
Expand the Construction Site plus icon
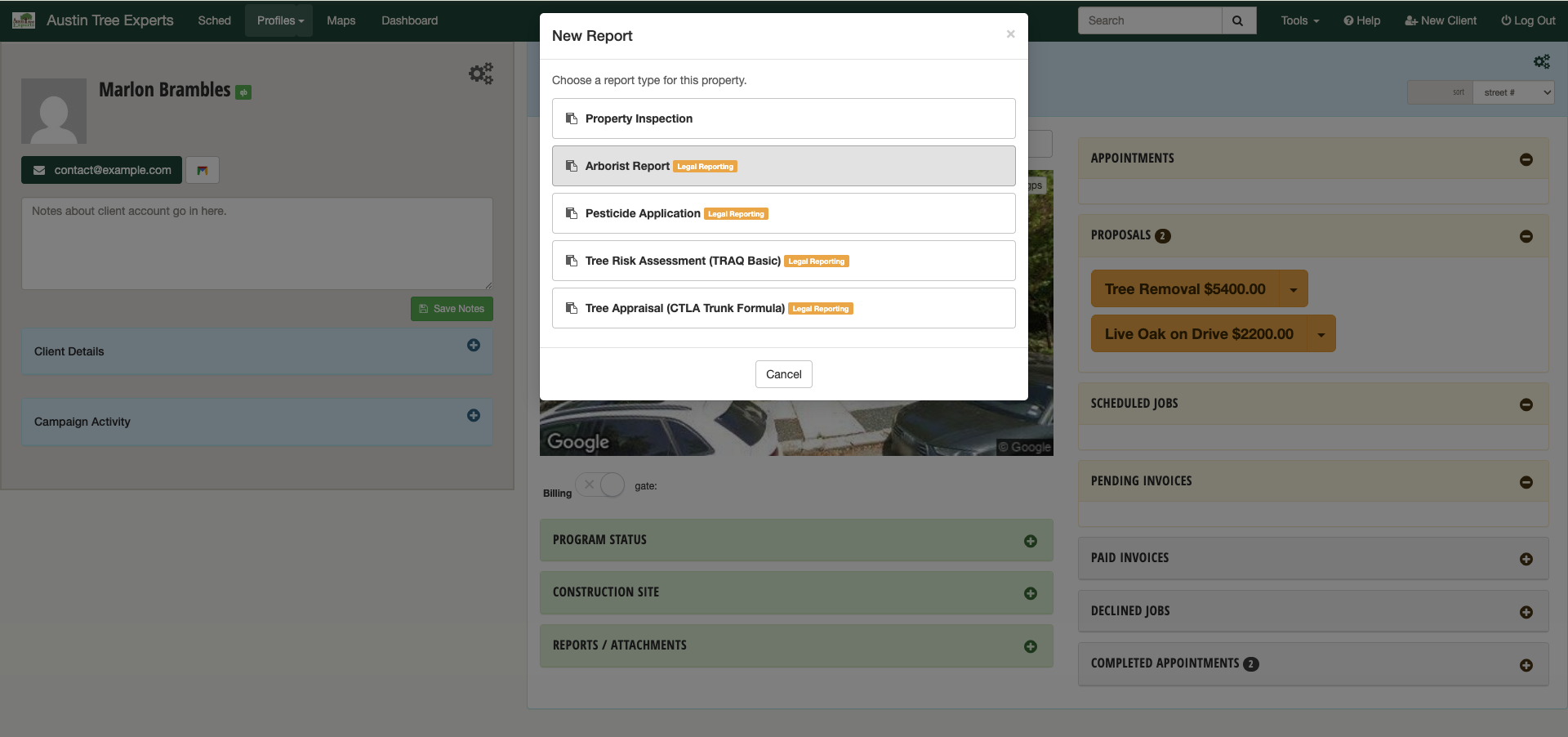pos(1031,593)
